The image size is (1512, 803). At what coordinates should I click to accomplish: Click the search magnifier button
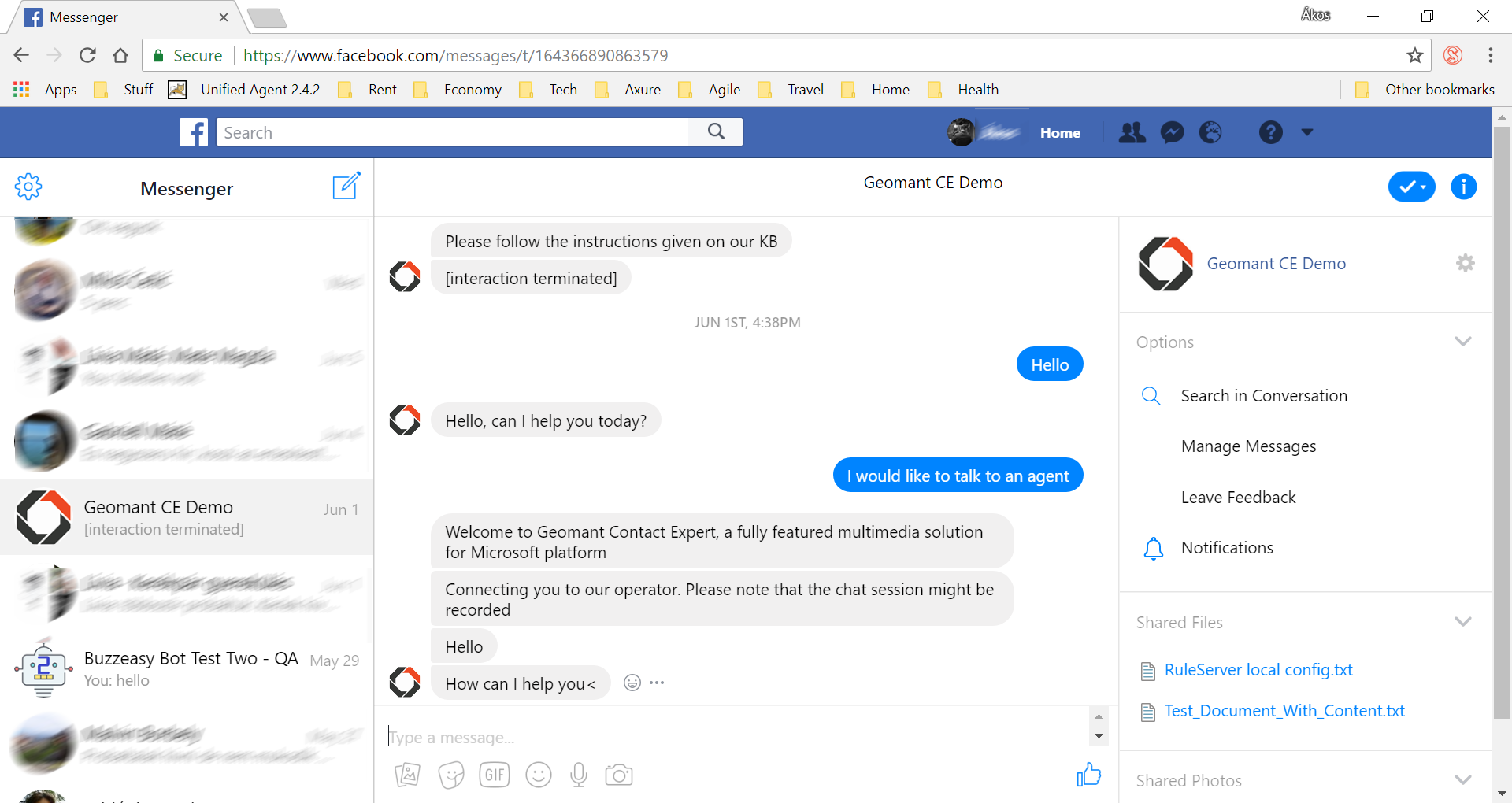click(716, 131)
